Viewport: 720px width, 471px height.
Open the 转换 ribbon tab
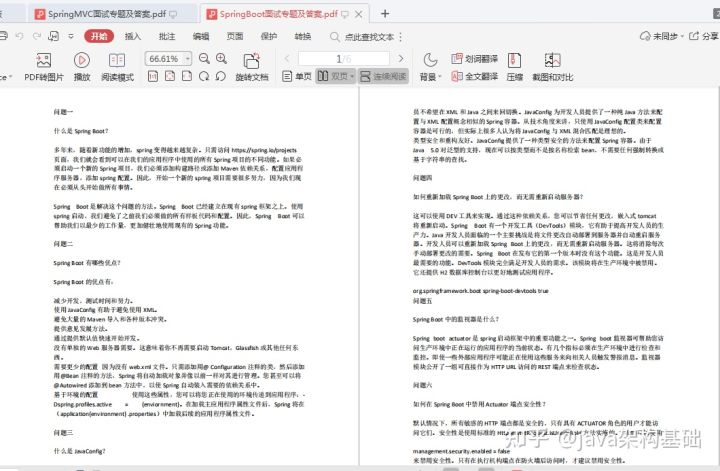(303, 36)
